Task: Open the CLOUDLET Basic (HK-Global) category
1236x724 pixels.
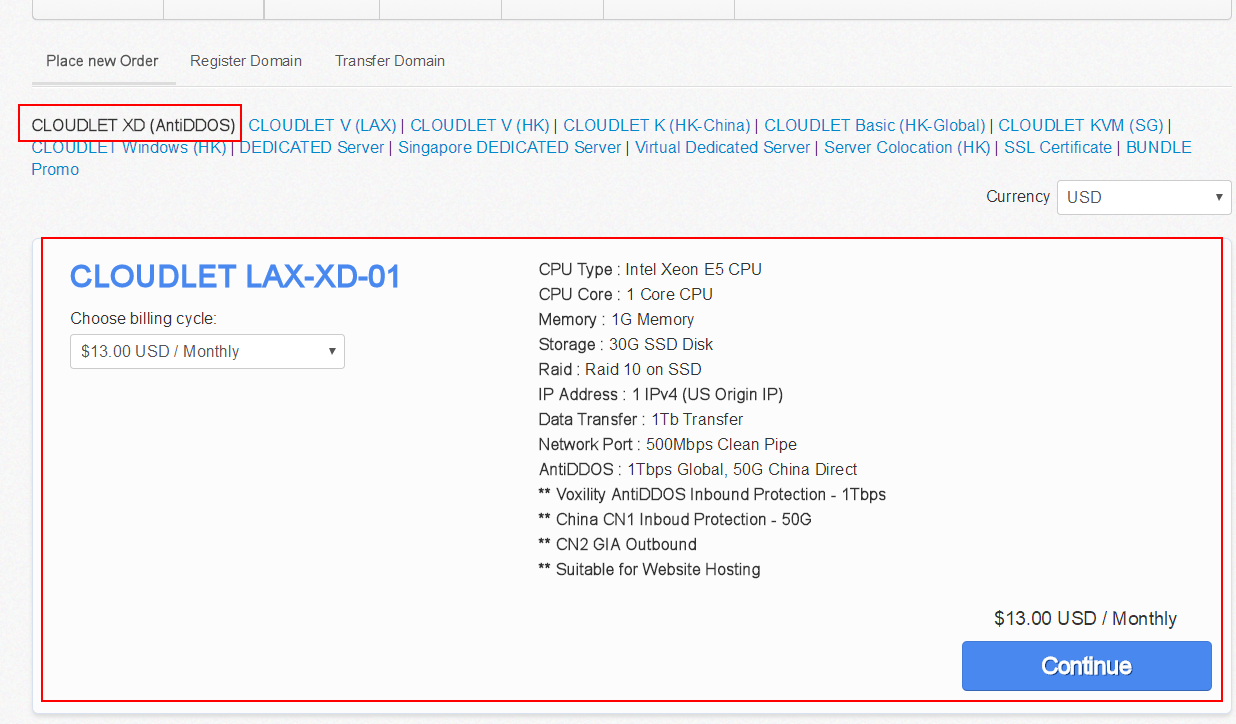Action: coord(875,125)
